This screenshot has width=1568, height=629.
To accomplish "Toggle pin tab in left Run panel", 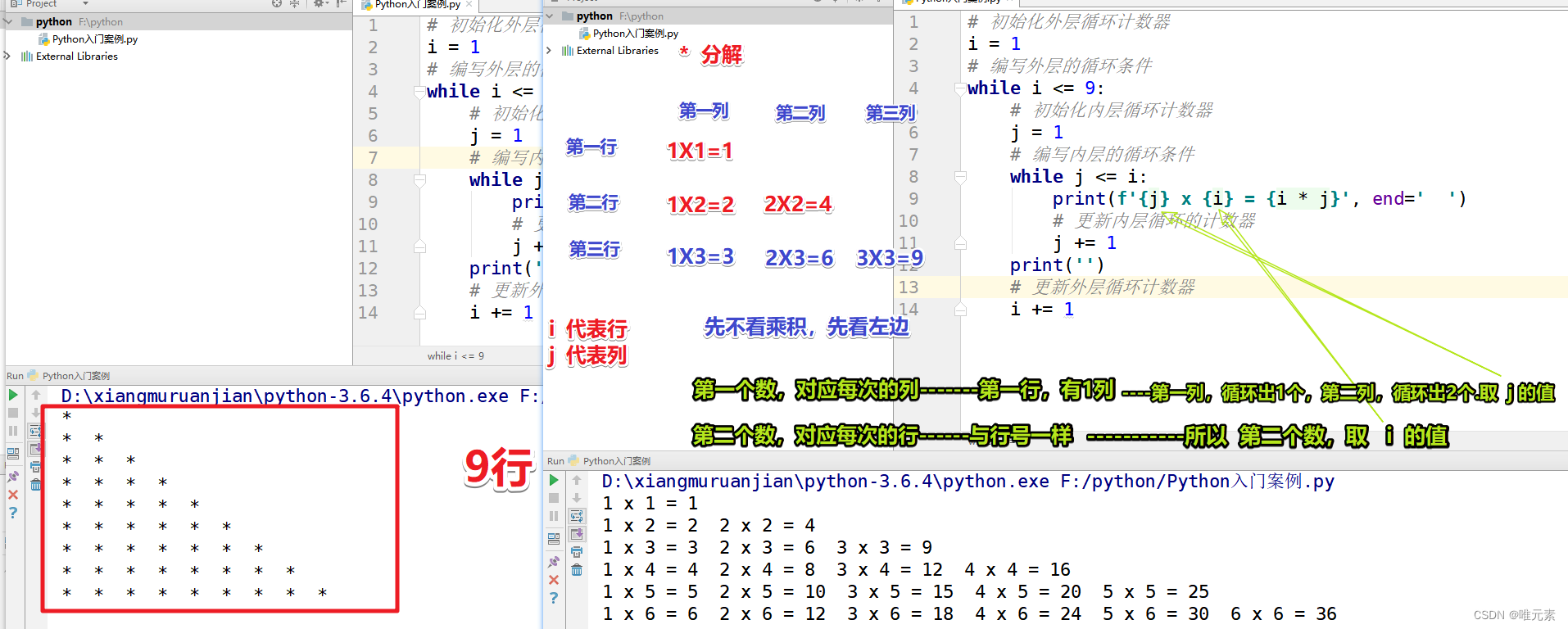I will click(x=13, y=476).
